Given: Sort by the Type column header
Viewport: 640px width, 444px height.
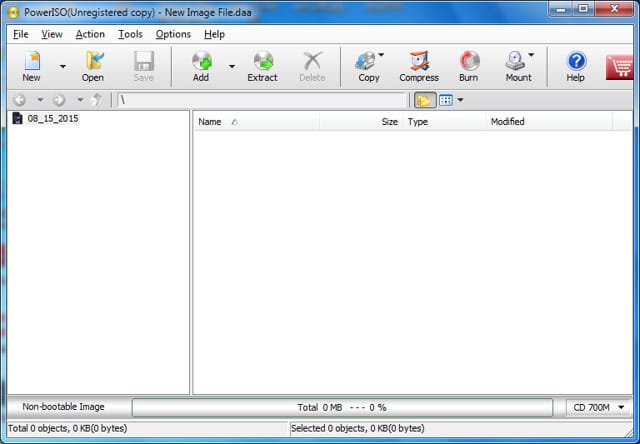Looking at the screenshot, I should [x=444, y=122].
